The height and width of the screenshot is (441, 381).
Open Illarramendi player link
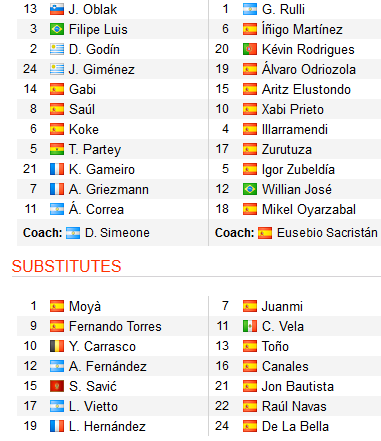click(x=295, y=129)
